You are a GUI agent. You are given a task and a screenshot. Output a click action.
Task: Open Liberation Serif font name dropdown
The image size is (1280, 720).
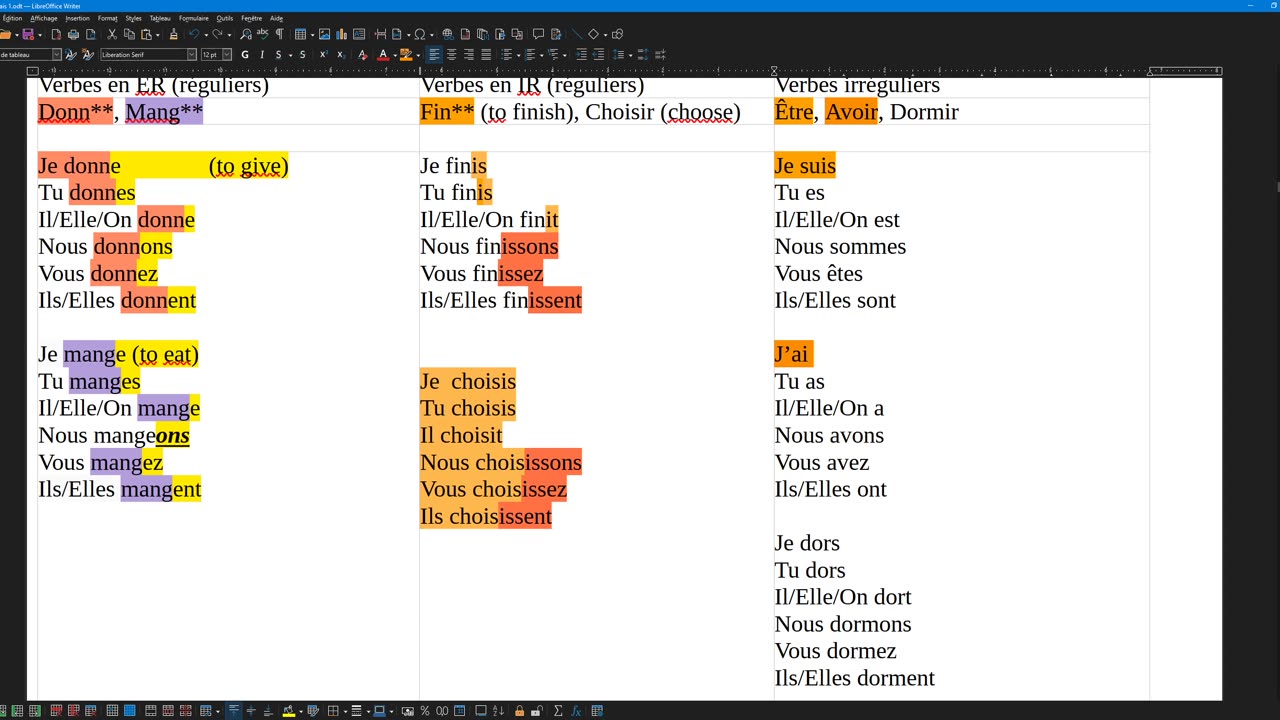pyautogui.click(x=191, y=54)
